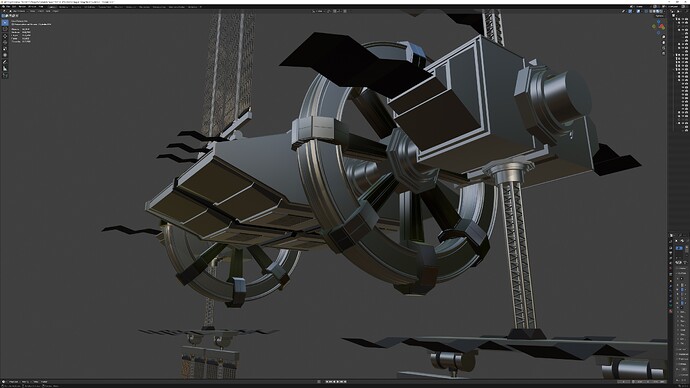Open the Help menu
This screenshot has height=388, width=690.
point(41,7)
